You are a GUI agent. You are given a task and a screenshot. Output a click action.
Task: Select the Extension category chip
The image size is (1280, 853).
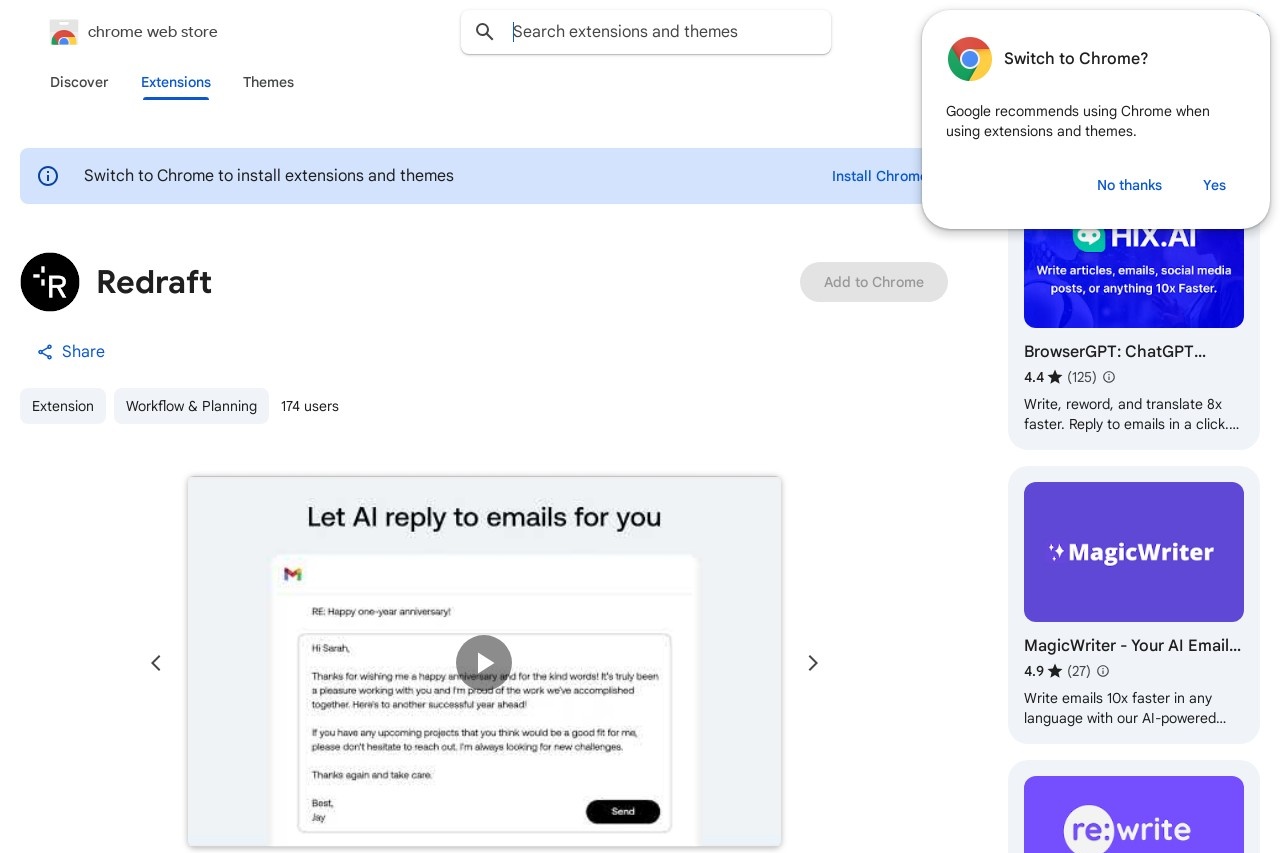tap(63, 406)
